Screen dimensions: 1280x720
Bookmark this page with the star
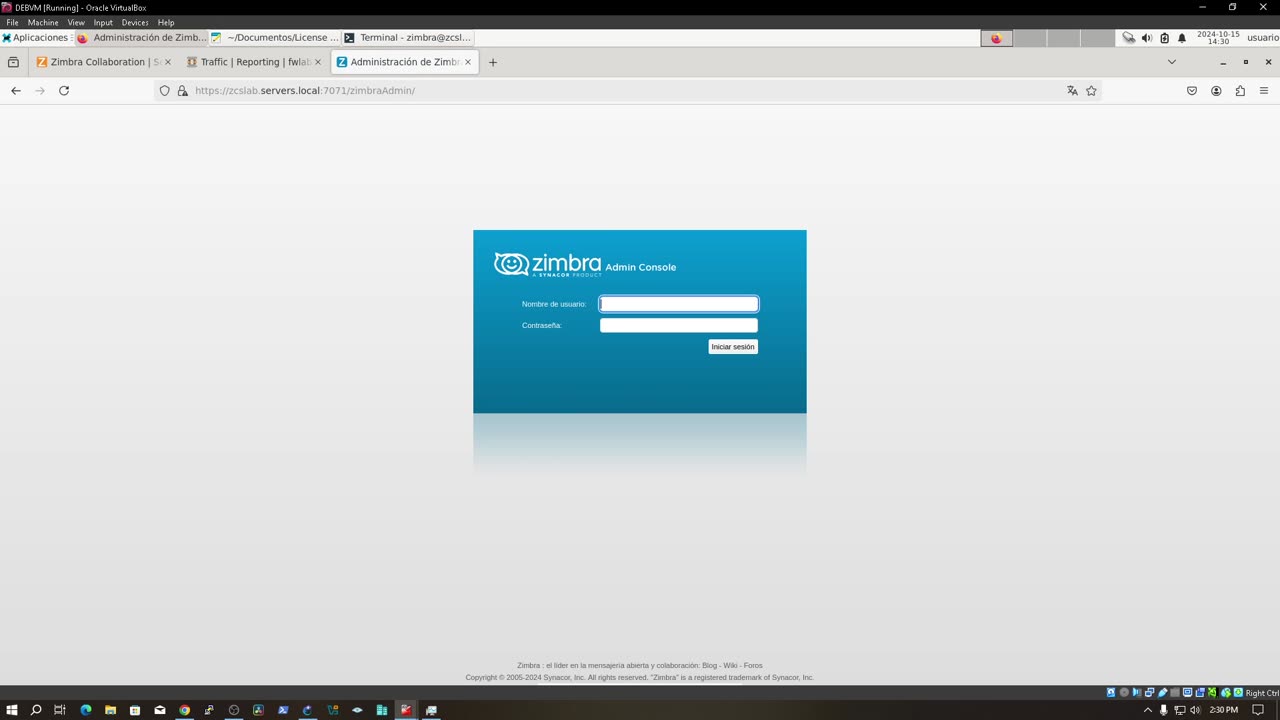click(x=1091, y=91)
